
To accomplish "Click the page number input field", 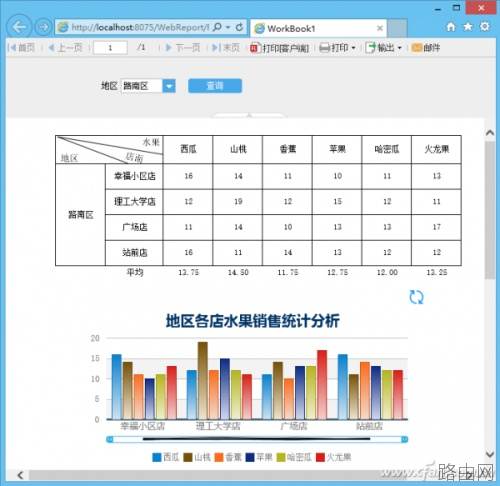I will [x=110, y=48].
